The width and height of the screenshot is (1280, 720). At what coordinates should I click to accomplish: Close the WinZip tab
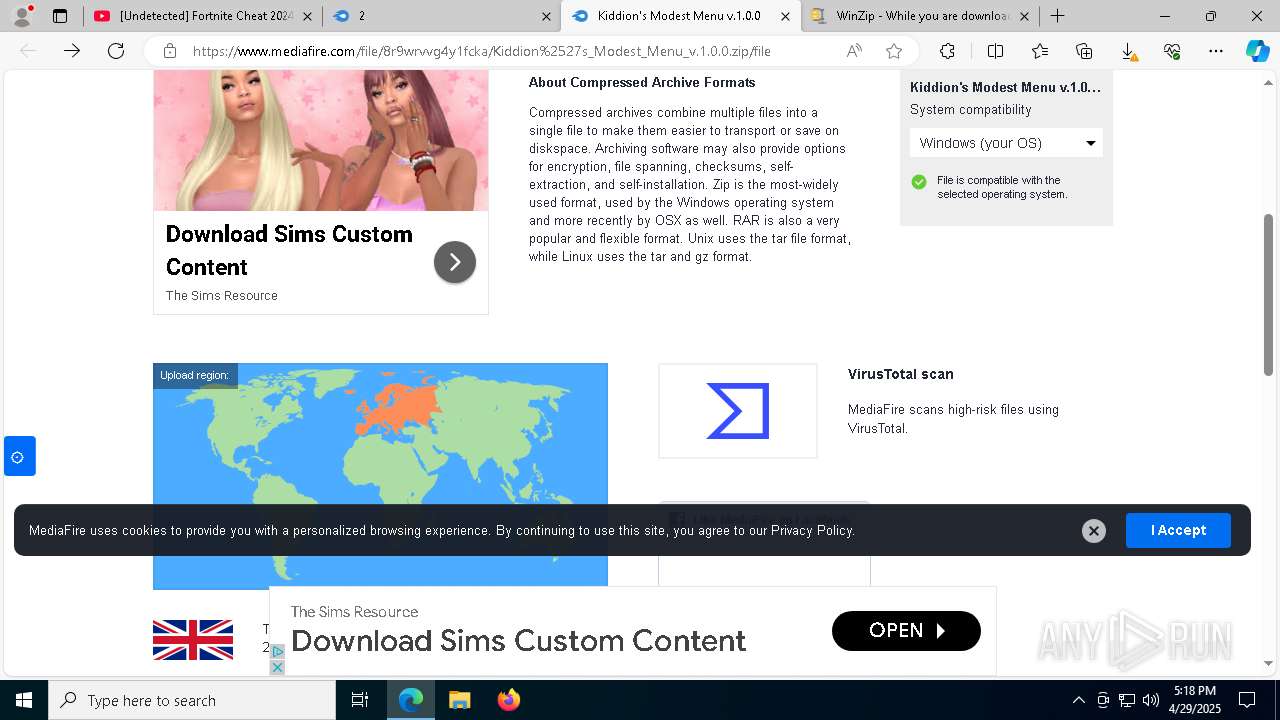click(1024, 16)
